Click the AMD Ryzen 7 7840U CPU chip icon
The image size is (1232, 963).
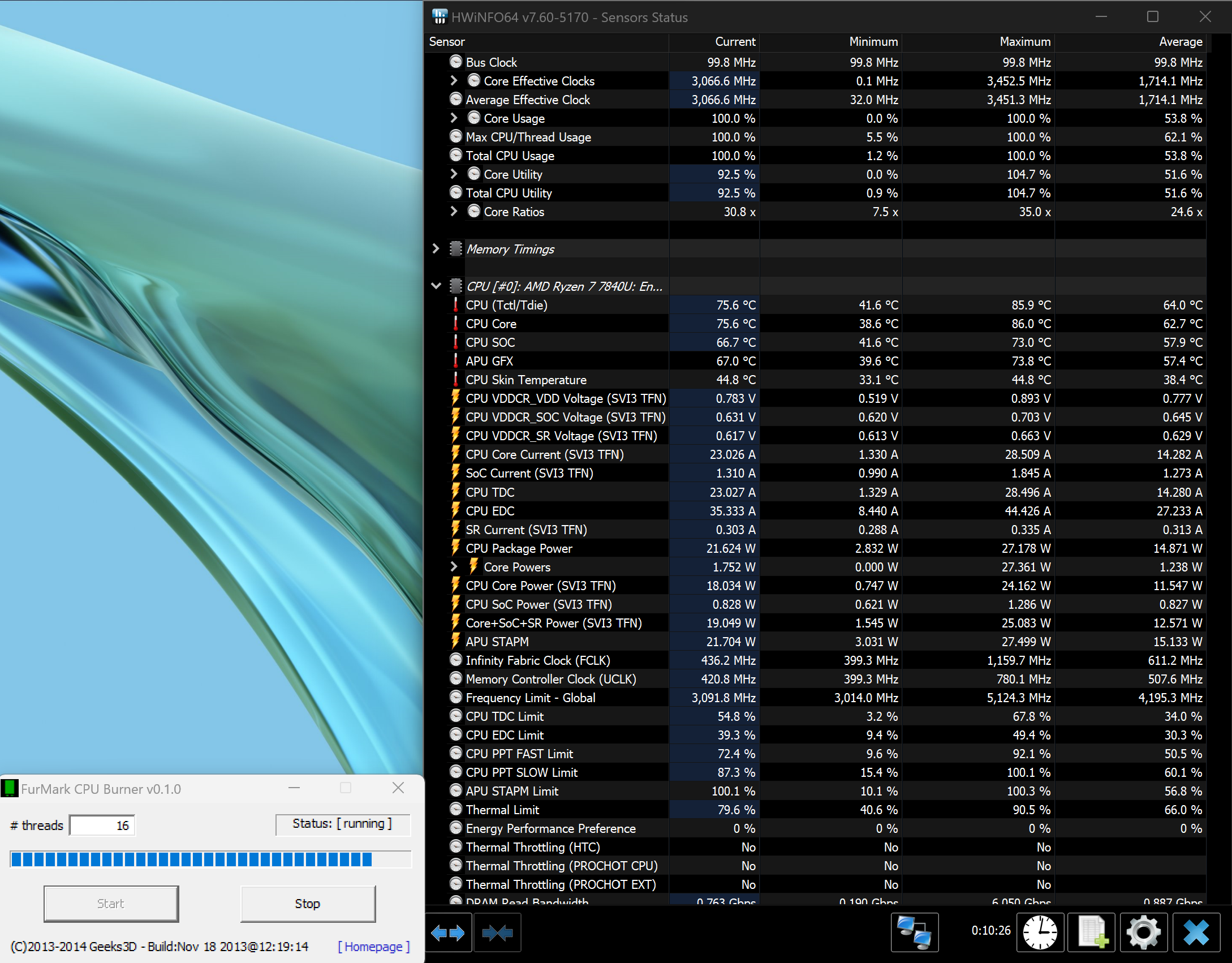point(456,286)
